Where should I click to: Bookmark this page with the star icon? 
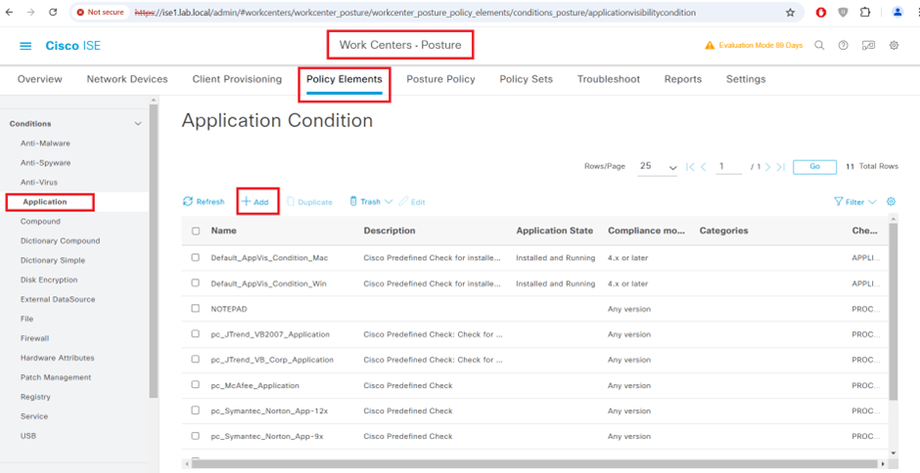[790, 13]
